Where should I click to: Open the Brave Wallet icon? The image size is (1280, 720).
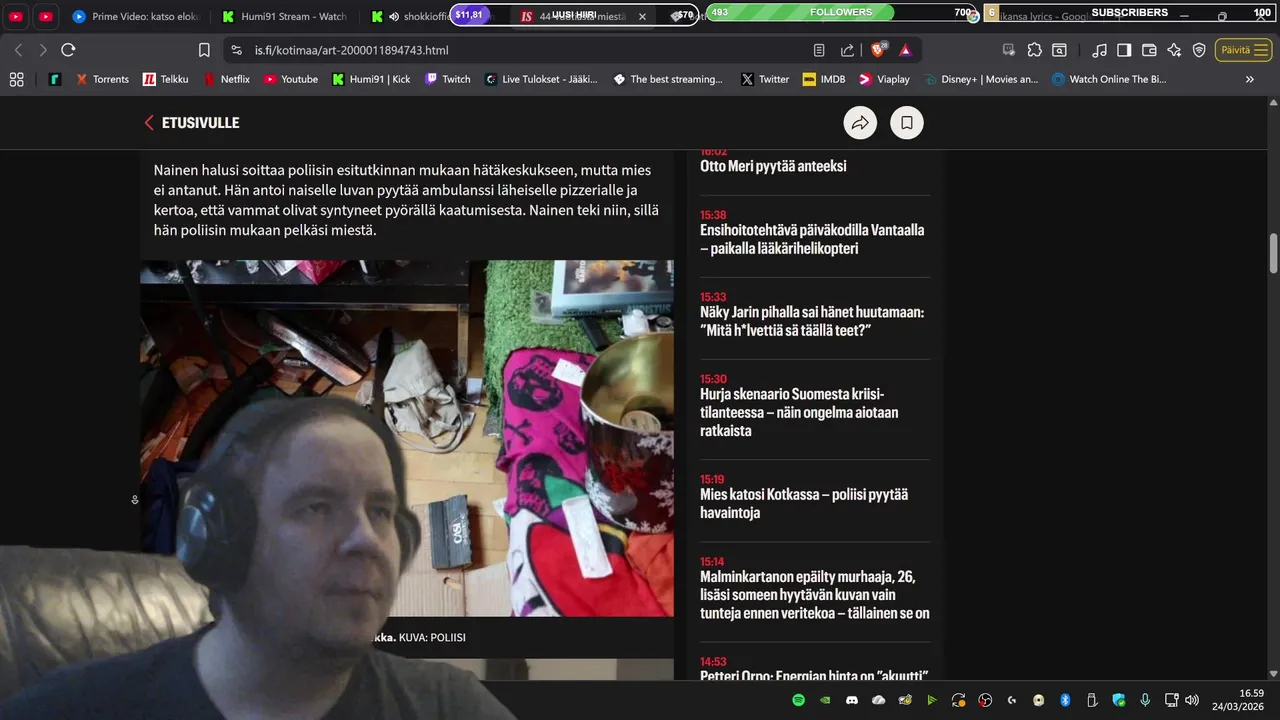1149,50
